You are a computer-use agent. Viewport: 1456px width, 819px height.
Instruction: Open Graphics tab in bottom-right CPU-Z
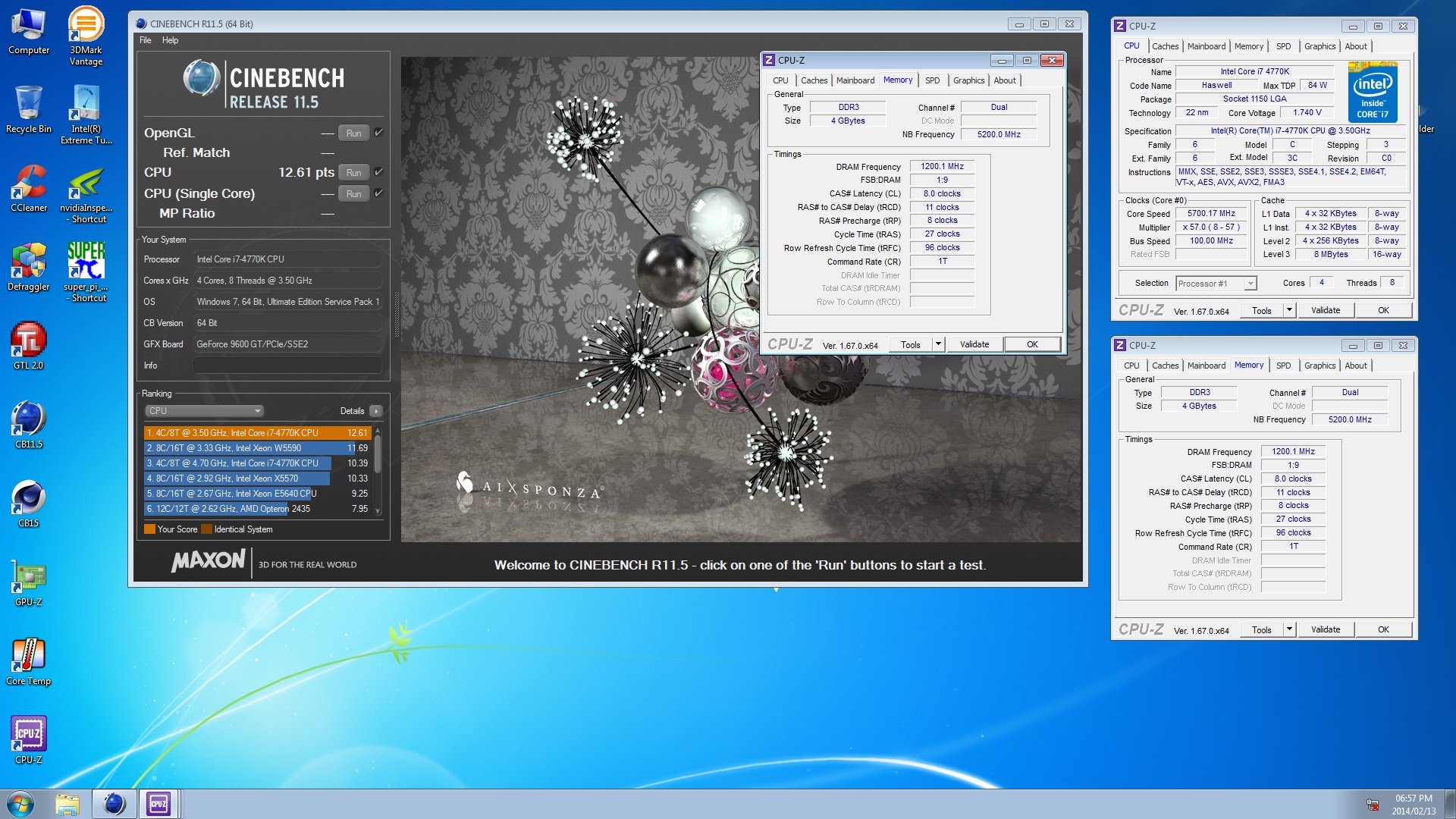(1320, 366)
